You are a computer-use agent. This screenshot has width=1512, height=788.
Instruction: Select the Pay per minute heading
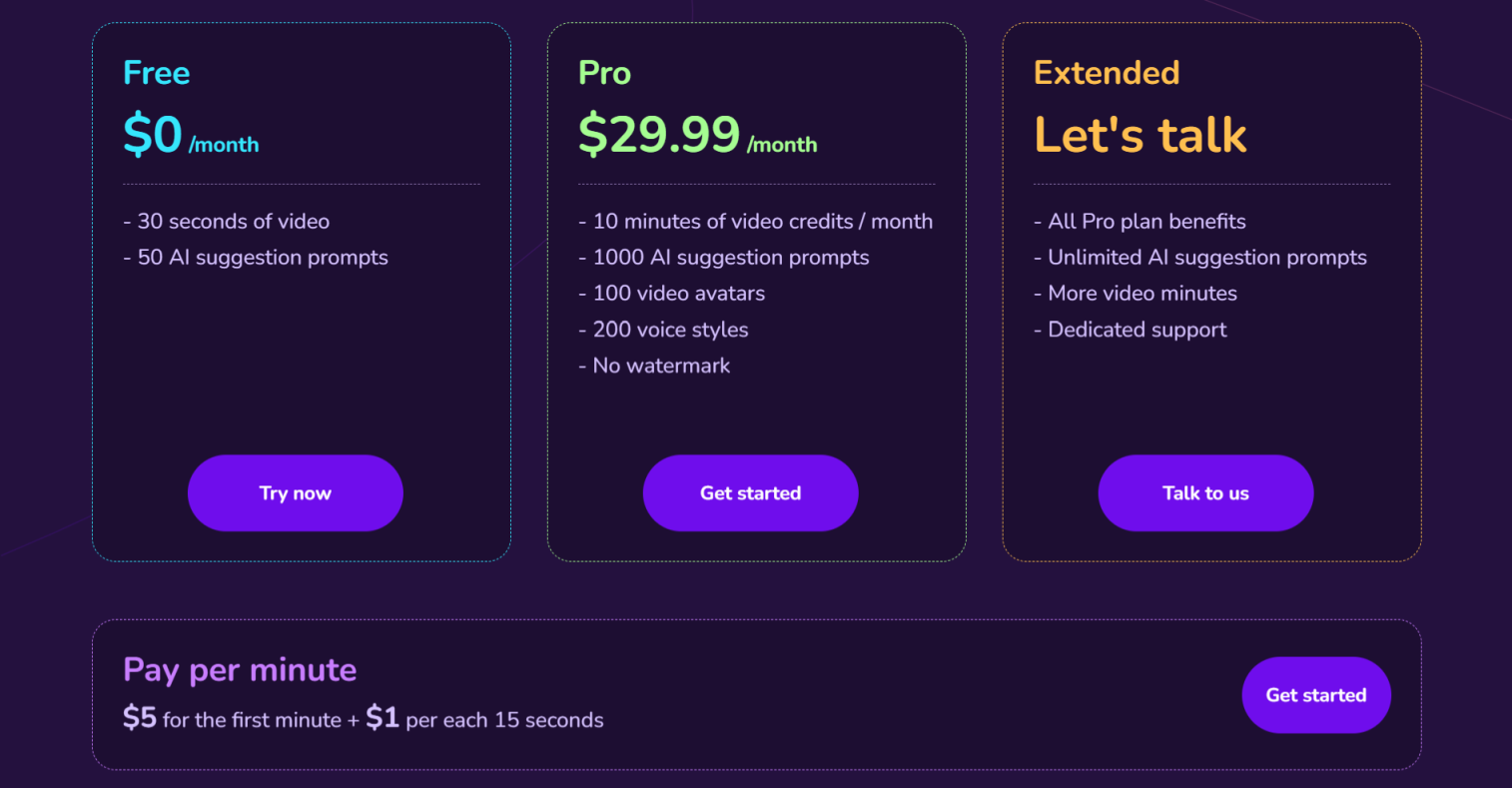[x=240, y=669]
